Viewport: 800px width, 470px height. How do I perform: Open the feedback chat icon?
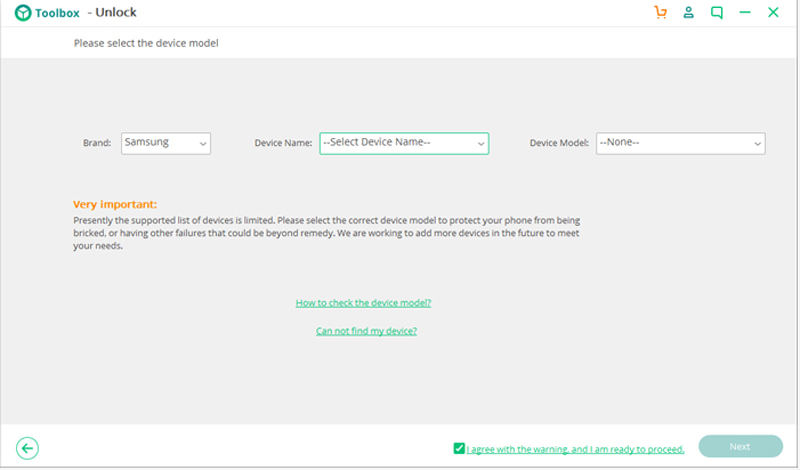(717, 13)
